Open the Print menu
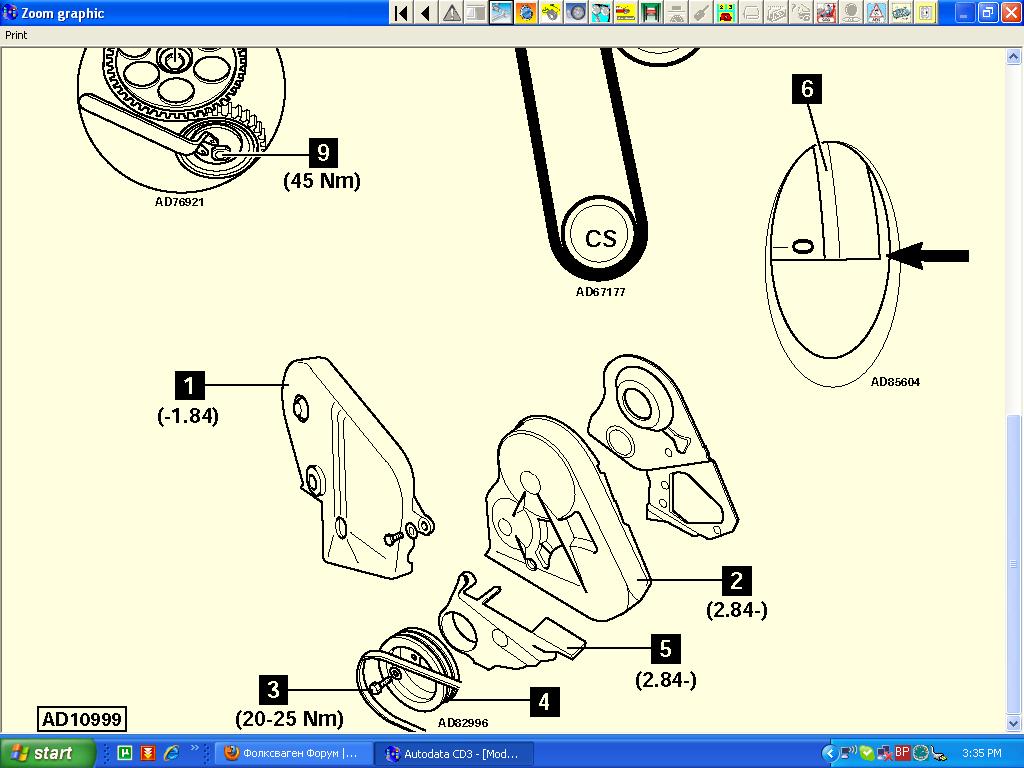The width and height of the screenshot is (1024, 768). point(16,35)
